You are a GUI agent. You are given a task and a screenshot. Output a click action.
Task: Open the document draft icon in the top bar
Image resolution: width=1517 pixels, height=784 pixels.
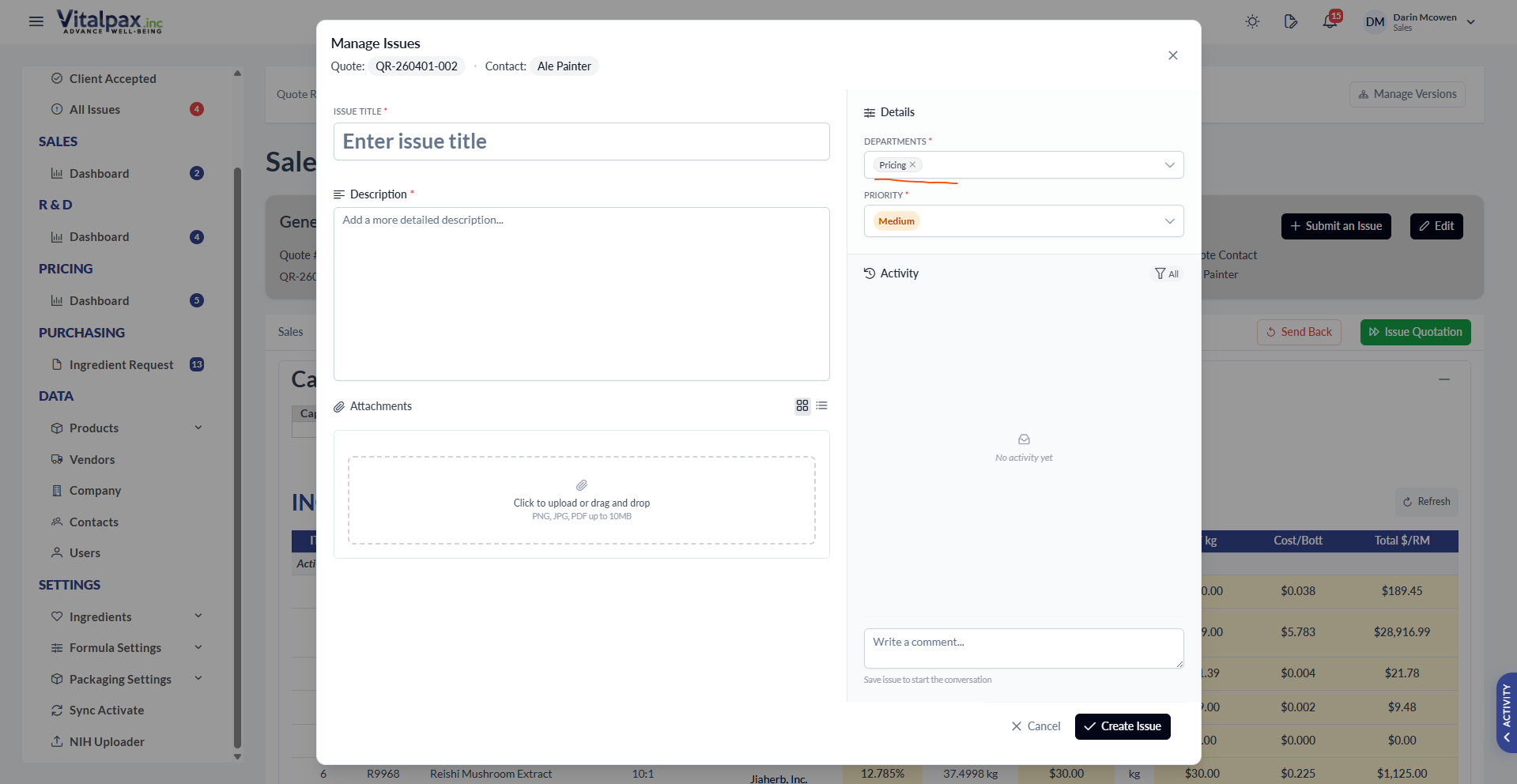(1291, 21)
